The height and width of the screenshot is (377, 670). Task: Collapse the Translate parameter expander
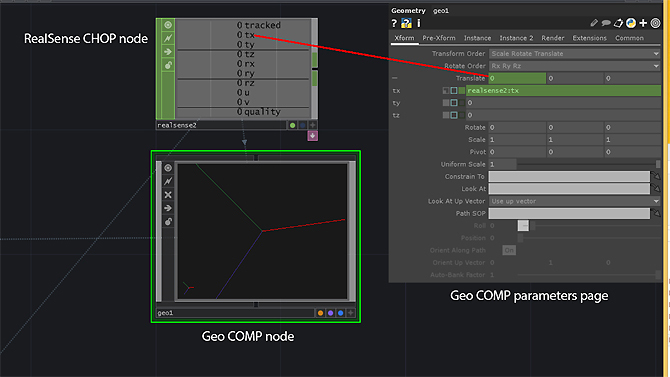point(394,78)
